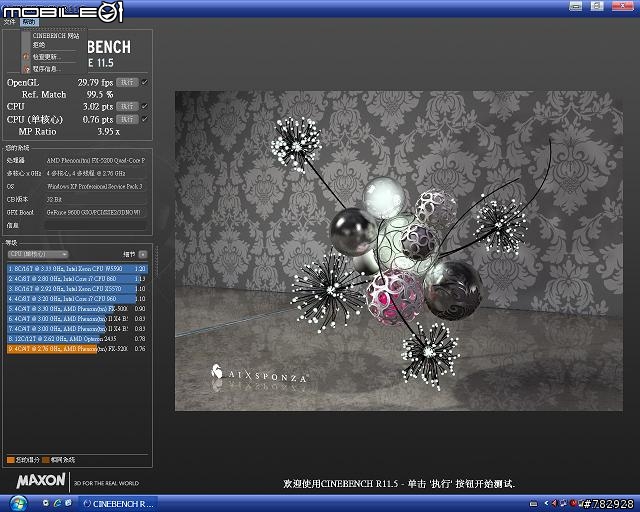
Task: Open the ranking type dropdown
Action: click(x=38, y=254)
